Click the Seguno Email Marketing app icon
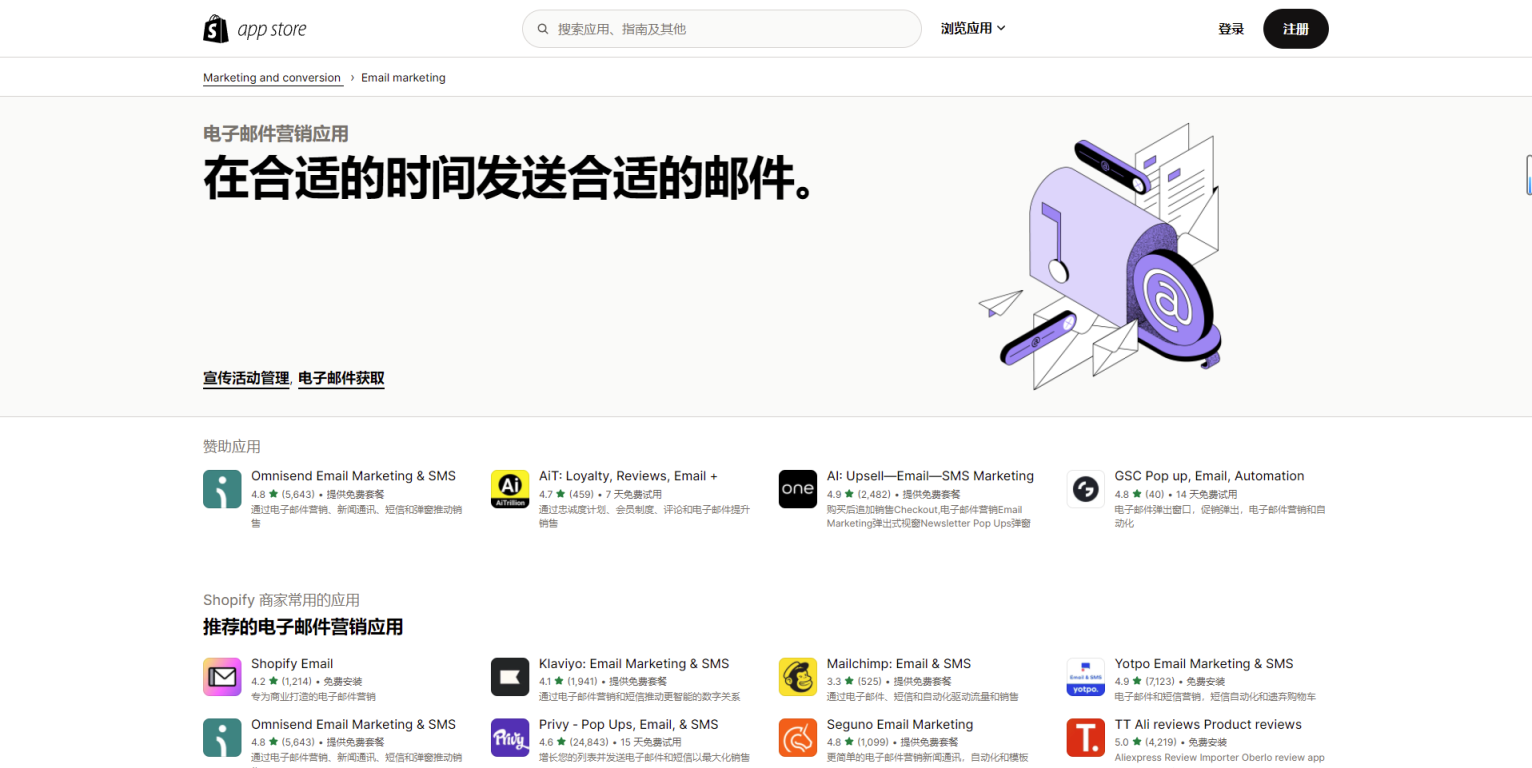The width and height of the screenshot is (1532, 768). point(797,738)
